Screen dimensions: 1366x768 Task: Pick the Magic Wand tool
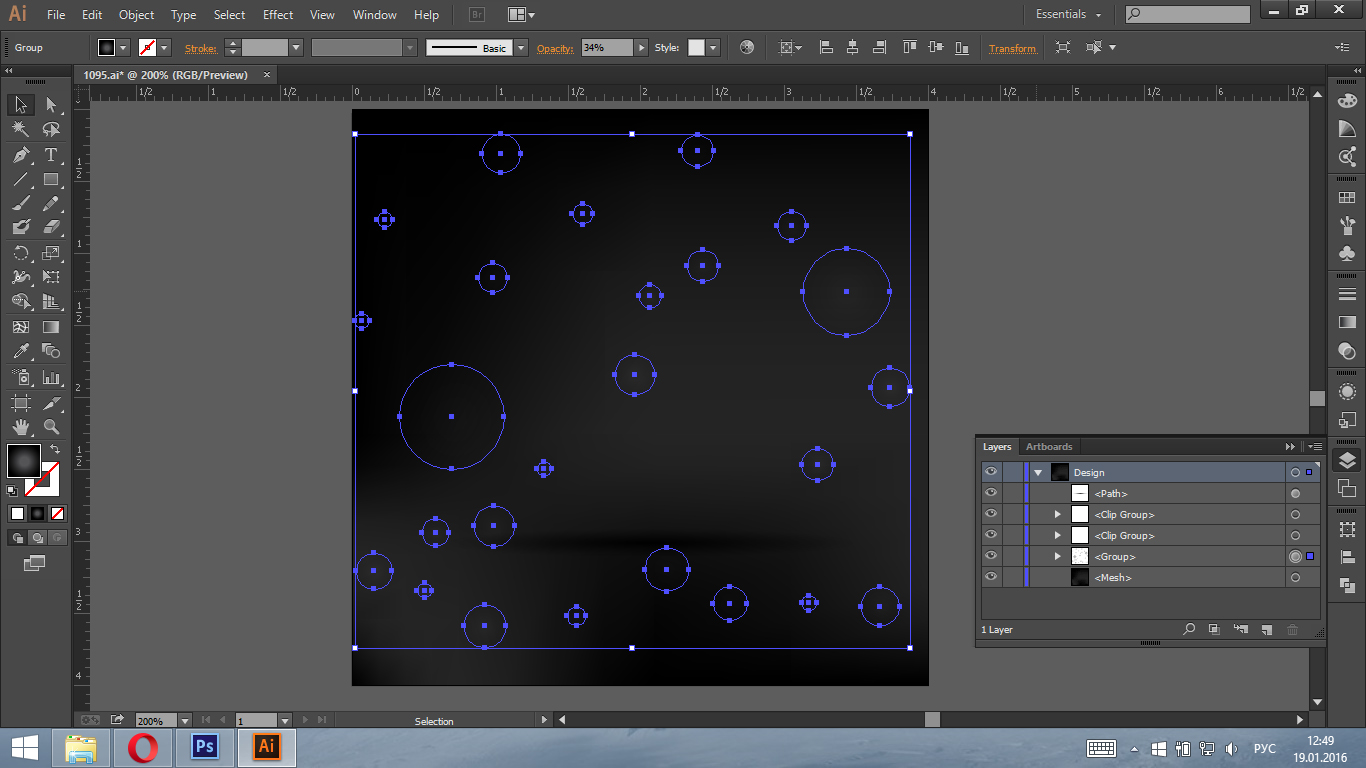point(20,129)
